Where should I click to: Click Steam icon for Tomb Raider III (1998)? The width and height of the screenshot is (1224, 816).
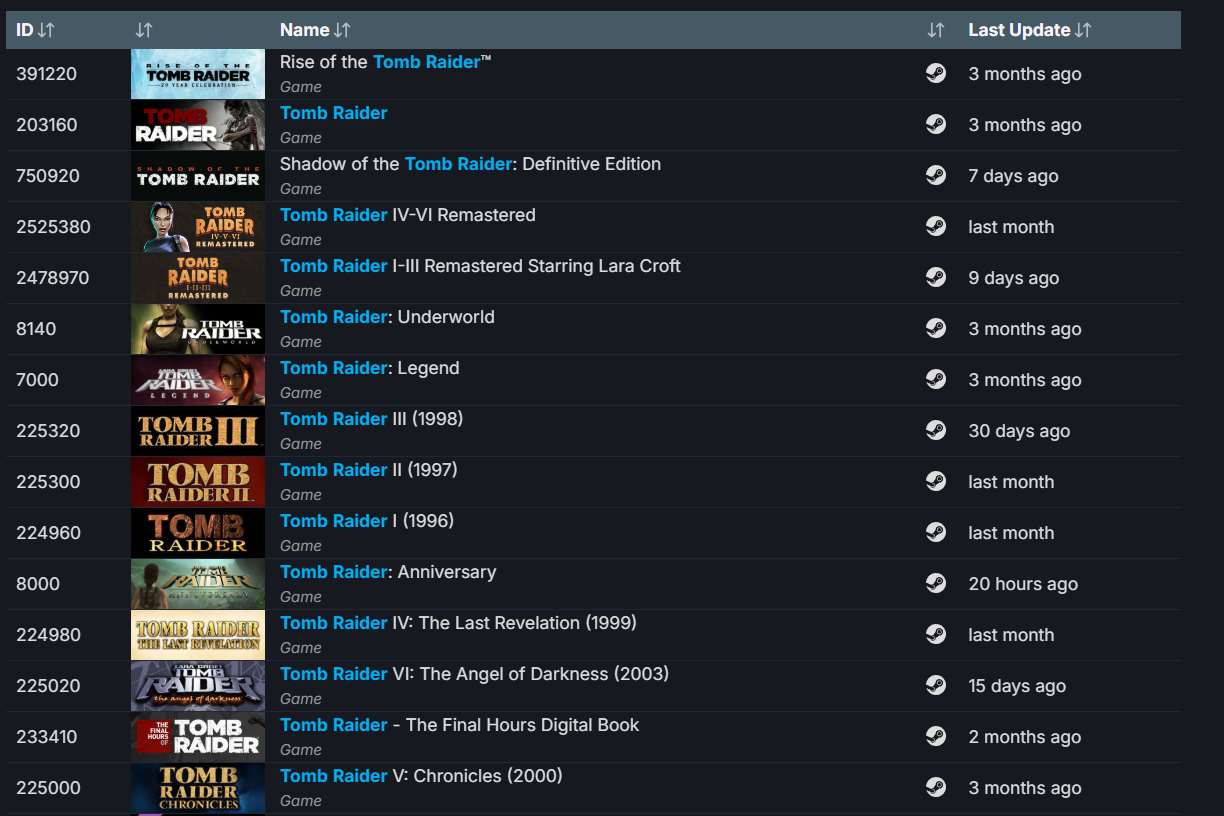coord(936,430)
